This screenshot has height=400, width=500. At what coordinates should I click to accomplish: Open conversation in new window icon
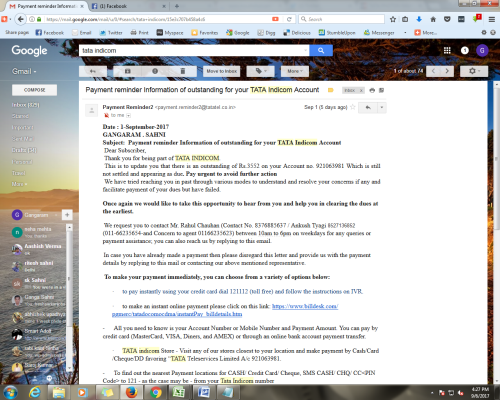point(382,90)
